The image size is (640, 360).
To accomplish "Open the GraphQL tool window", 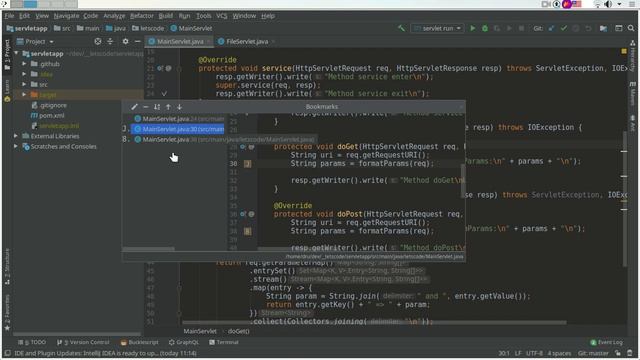I will [184, 342].
